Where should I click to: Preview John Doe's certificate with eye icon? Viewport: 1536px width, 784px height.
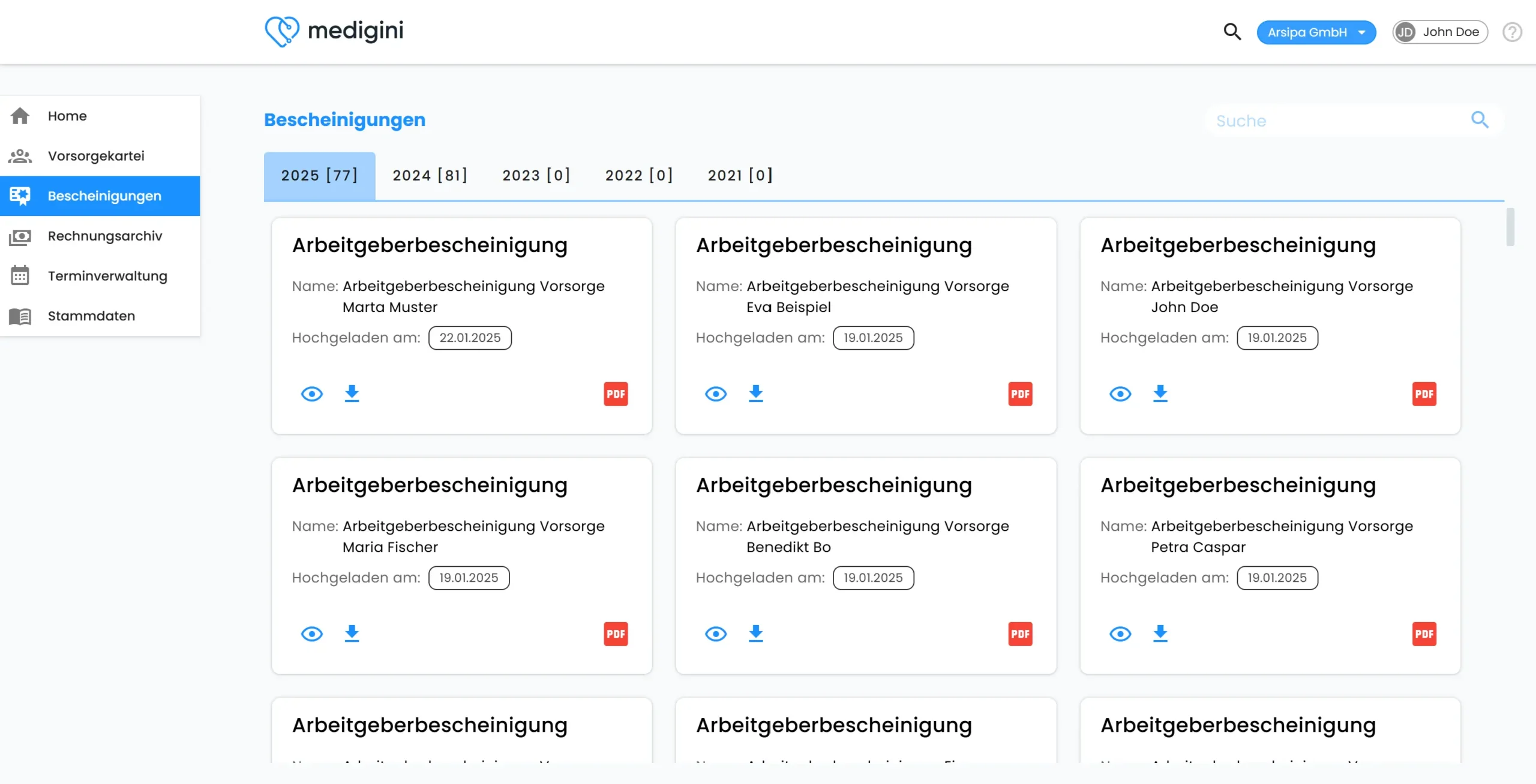[x=1120, y=394]
